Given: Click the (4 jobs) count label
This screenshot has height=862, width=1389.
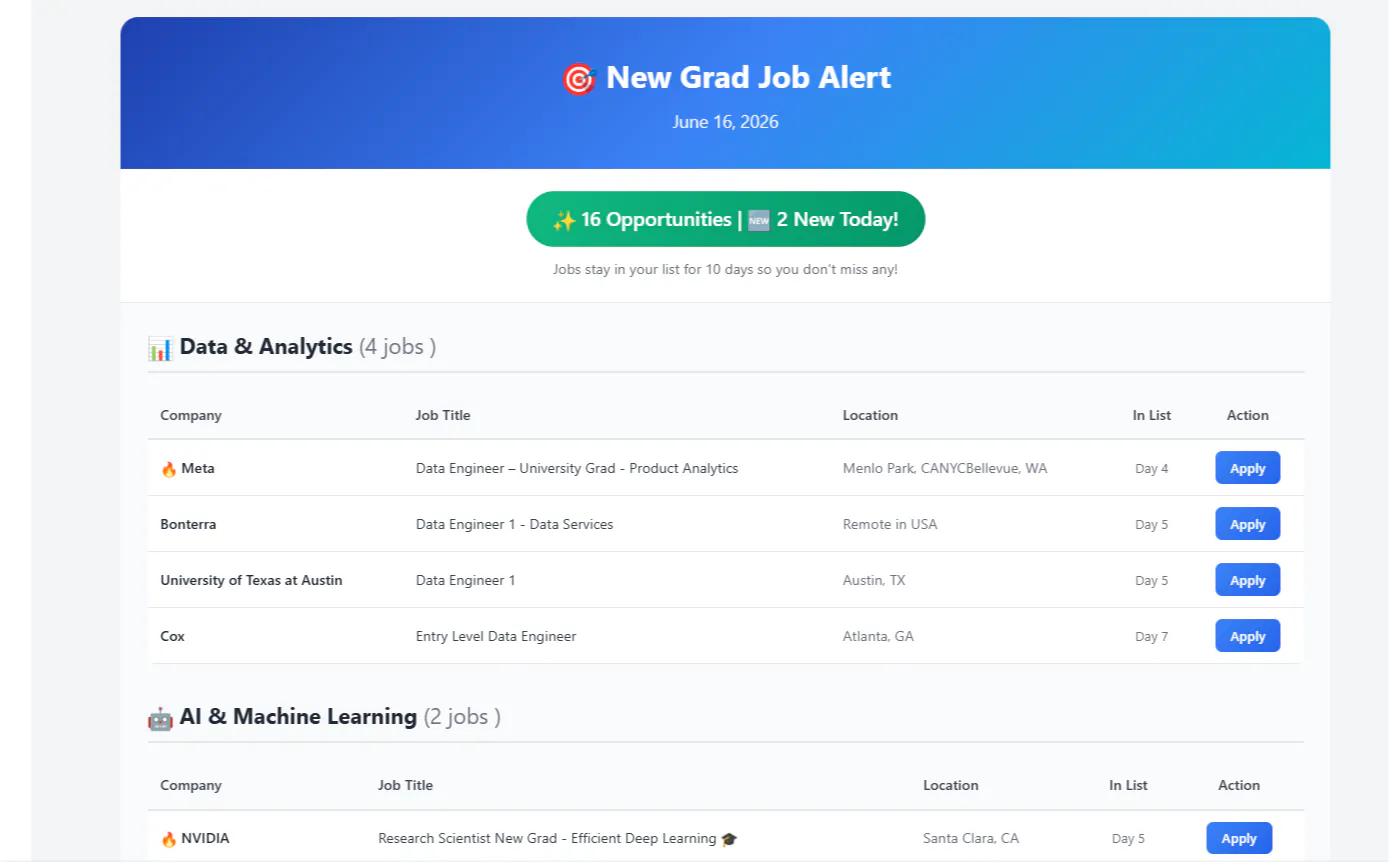Looking at the screenshot, I should tap(397, 347).
